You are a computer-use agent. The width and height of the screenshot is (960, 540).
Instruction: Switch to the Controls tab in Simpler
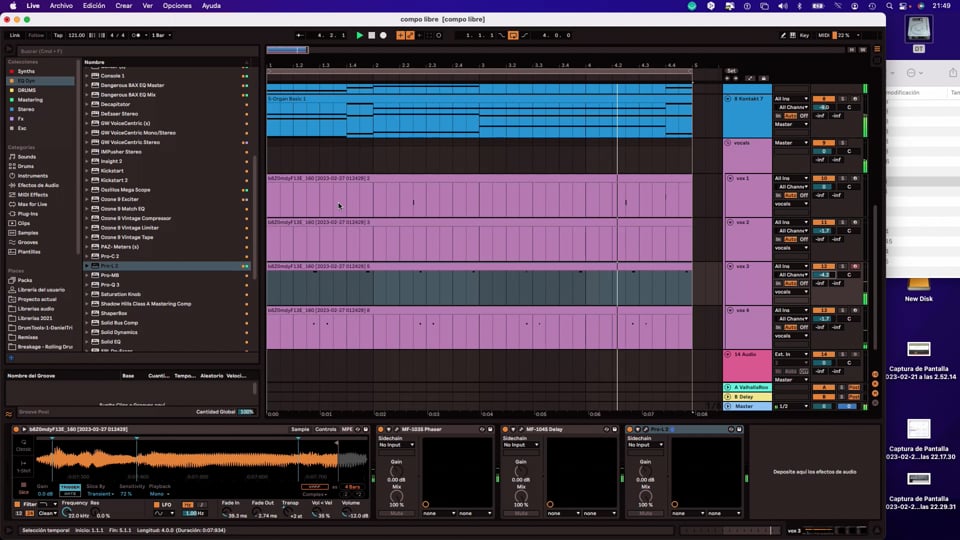coord(326,429)
